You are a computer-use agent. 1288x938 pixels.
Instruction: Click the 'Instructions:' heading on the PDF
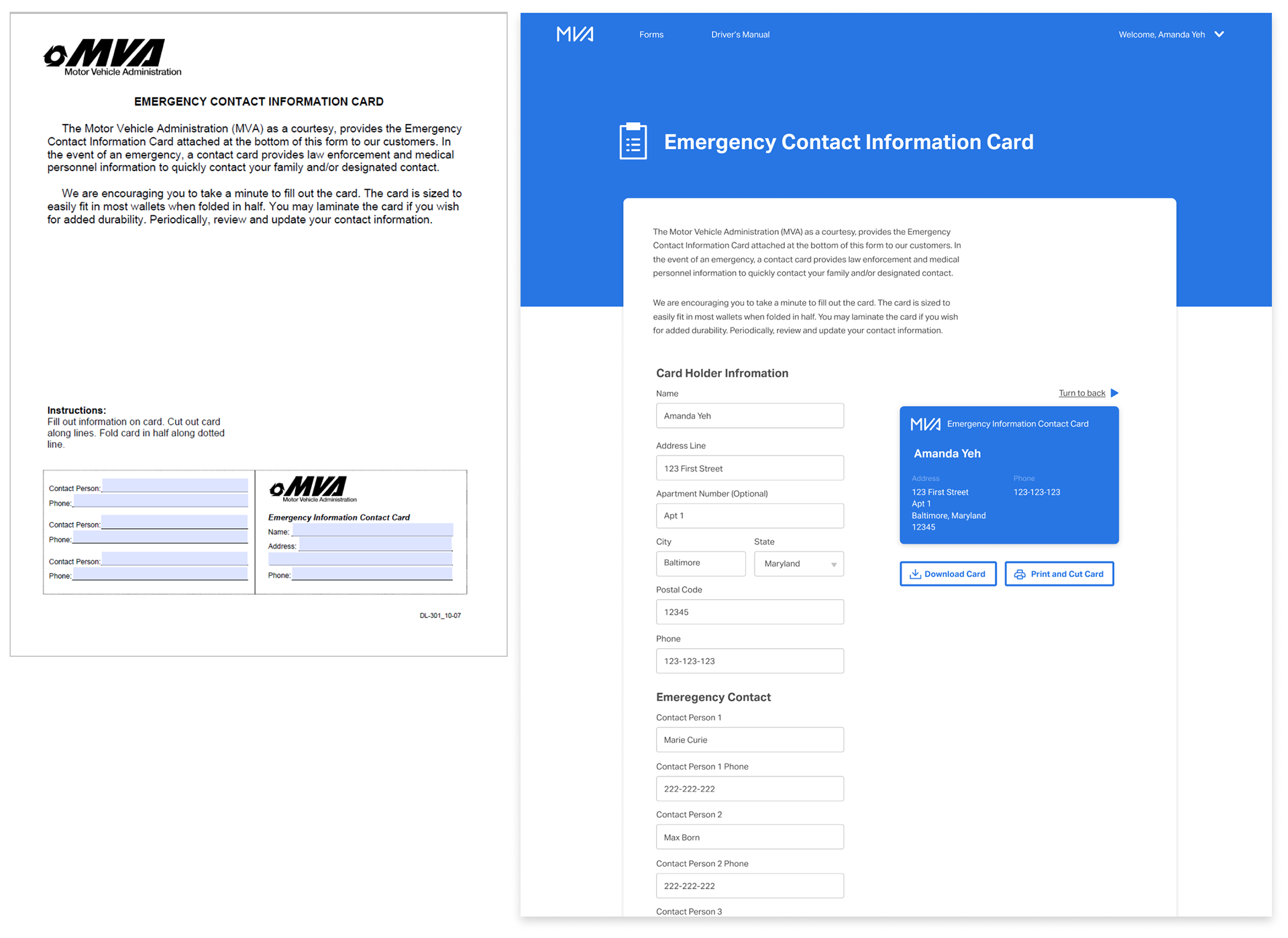pos(76,410)
